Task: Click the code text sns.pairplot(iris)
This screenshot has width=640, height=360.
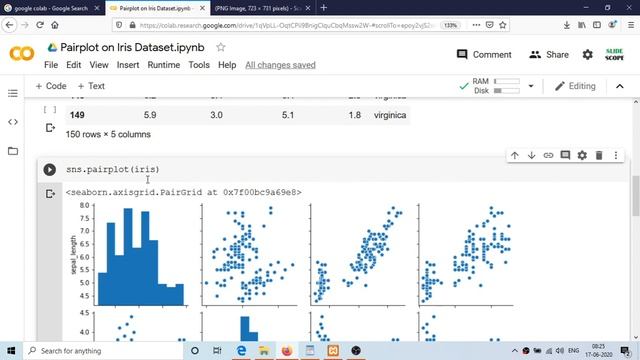Action: [113, 169]
